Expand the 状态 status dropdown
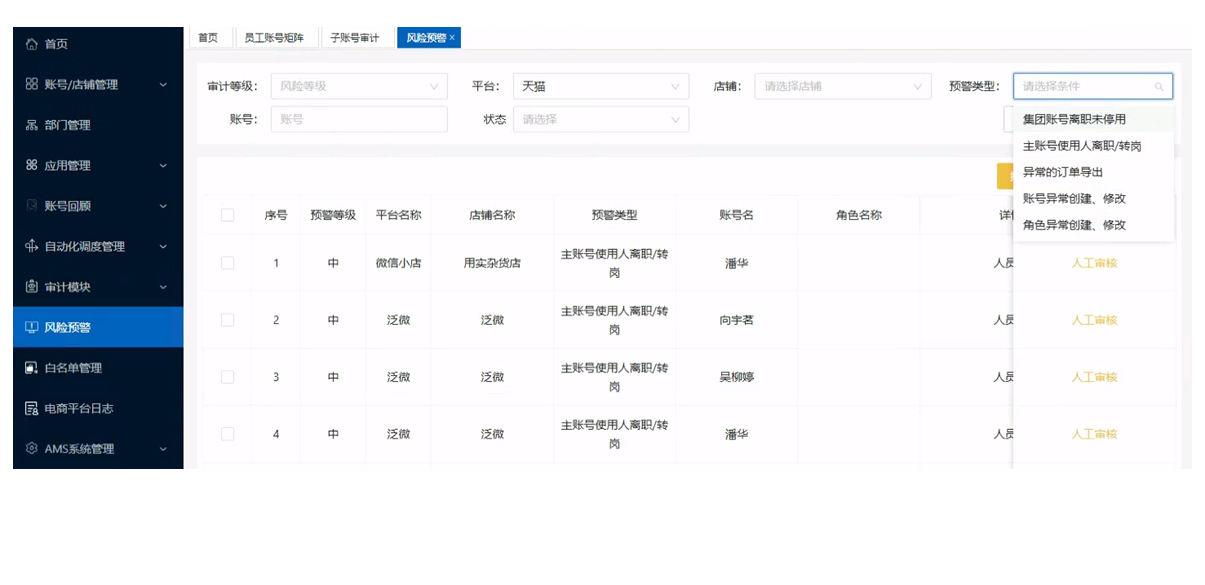This screenshot has width=1205, height=585. point(600,119)
